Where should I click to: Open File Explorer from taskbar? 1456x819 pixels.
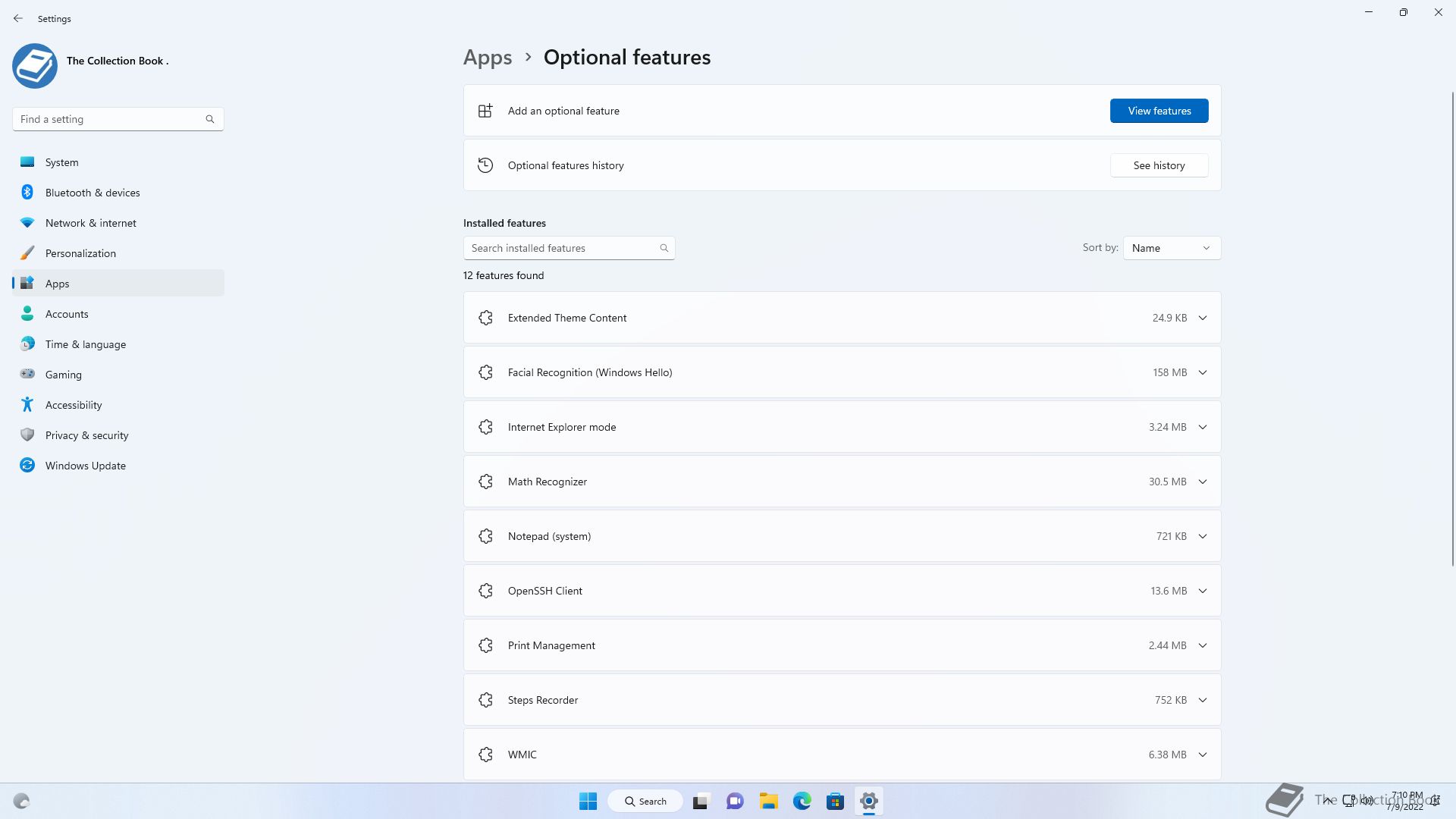768,801
